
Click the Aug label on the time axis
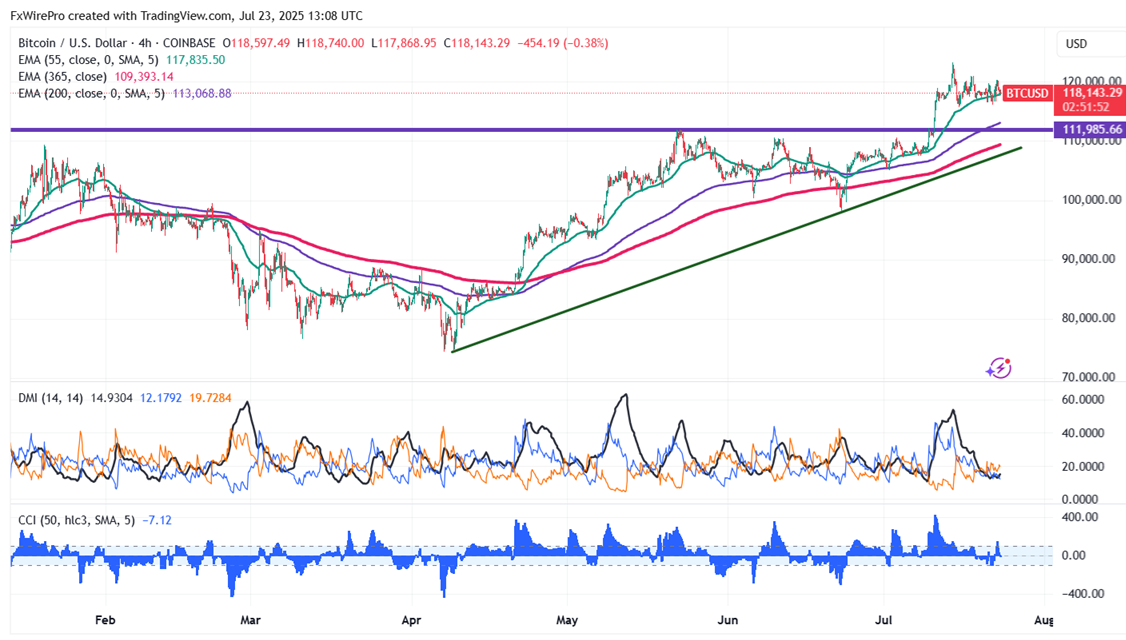[1043, 620]
